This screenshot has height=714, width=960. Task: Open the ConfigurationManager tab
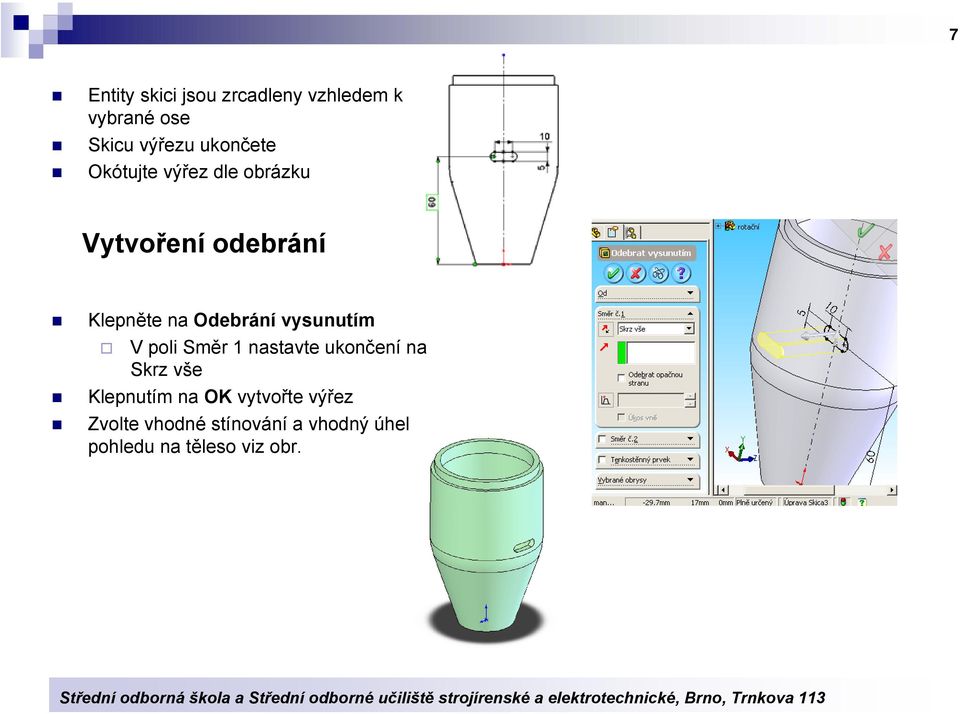click(x=631, y=232)
